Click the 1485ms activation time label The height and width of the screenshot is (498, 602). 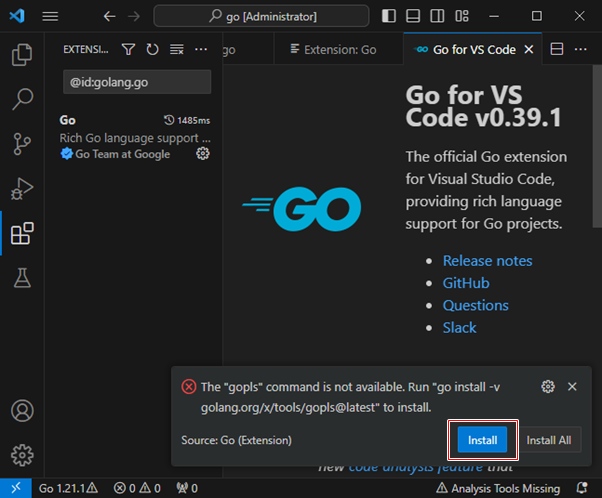[x=187, y=120]
